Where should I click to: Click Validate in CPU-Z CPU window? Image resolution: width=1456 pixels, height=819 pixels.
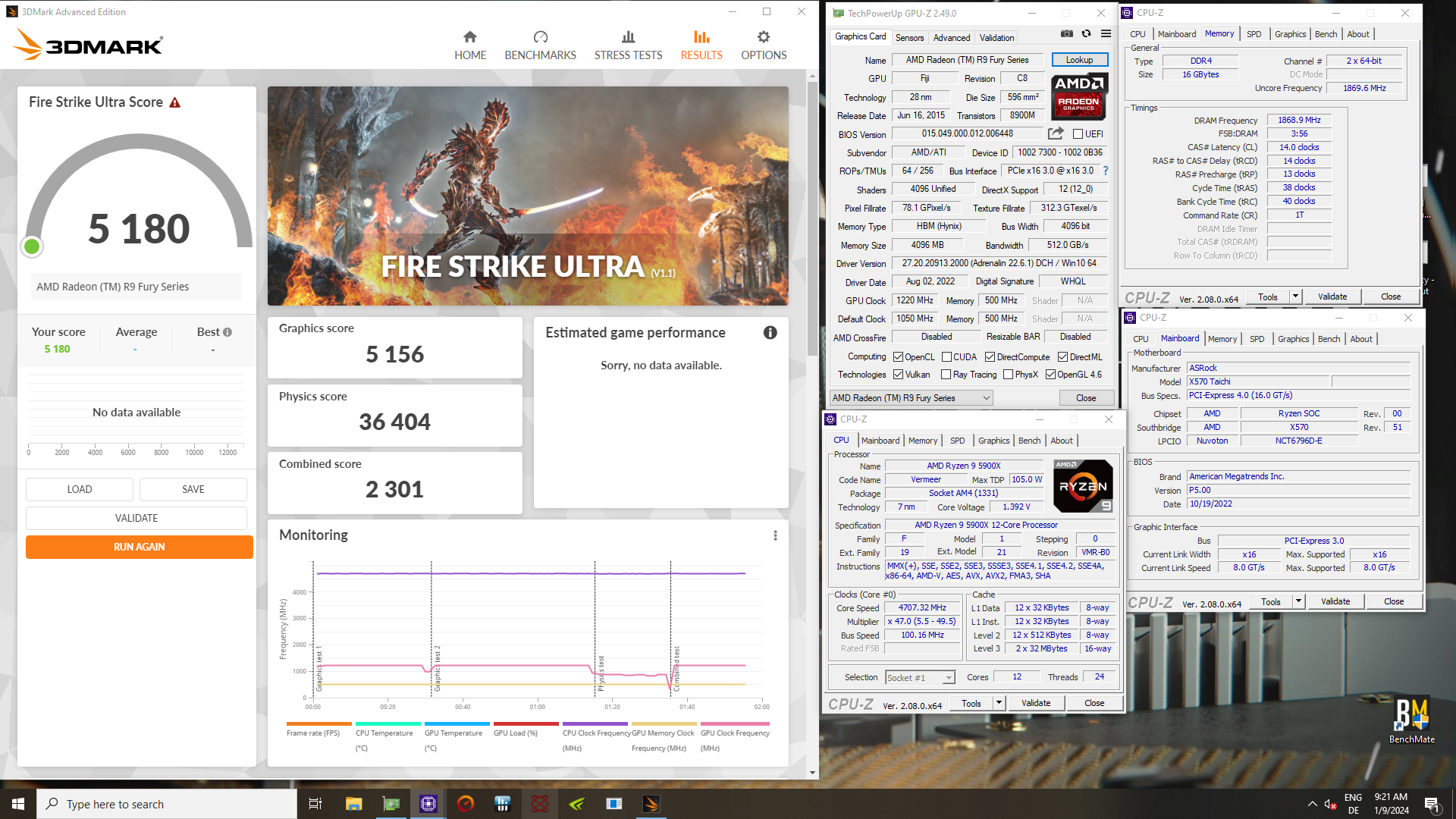pos(1036,704)
